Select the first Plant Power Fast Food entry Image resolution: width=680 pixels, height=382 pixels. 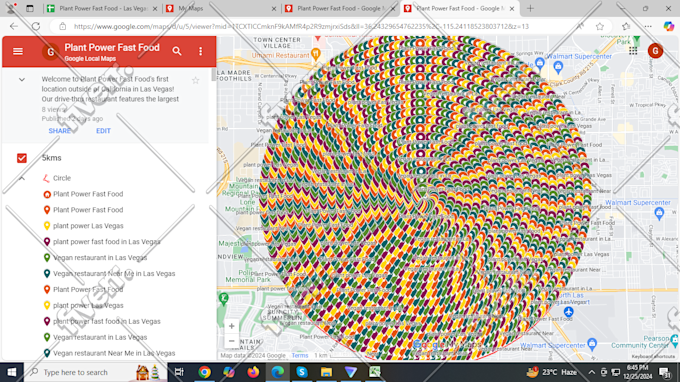click(88, 194)
